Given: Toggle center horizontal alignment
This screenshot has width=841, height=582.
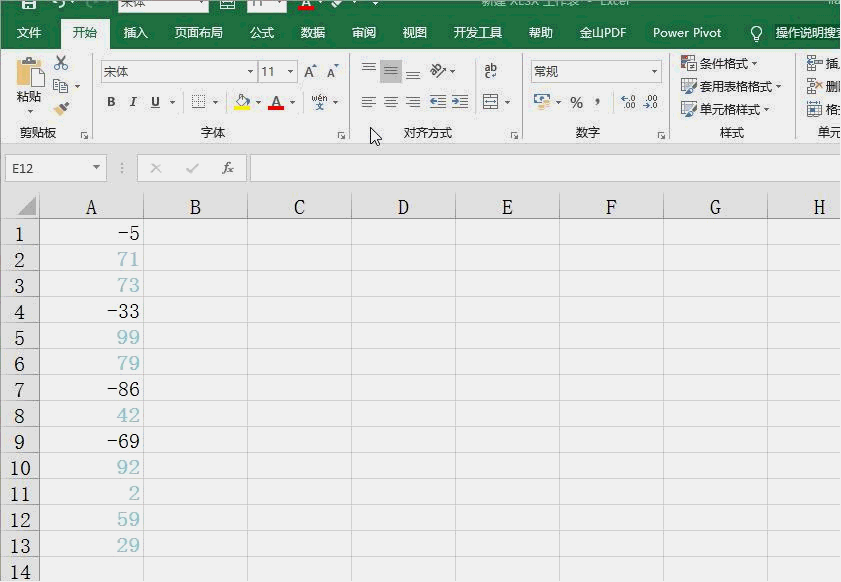Looking at the screenshot, I should click(x=391, y=102).
